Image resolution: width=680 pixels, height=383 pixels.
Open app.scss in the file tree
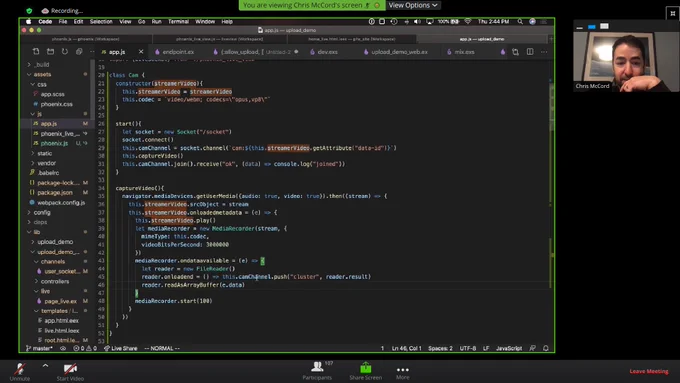(x=52, y=94)
